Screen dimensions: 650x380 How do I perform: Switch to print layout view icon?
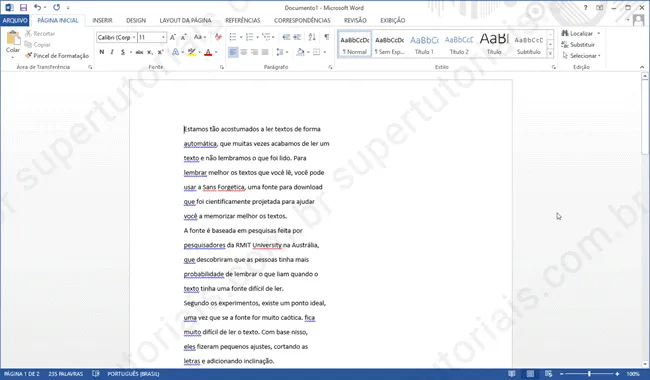pyautogui.click(x=530, y=374)
